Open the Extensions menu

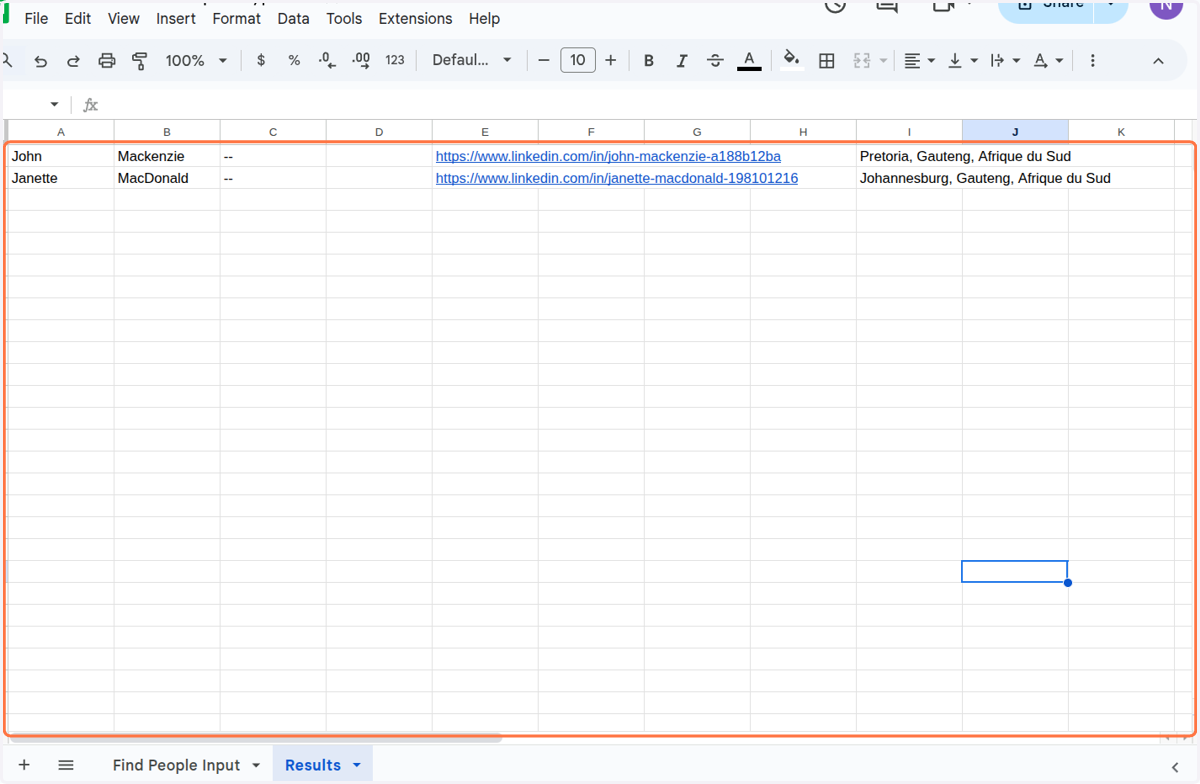pyautogui.click(x=415, y=18)
